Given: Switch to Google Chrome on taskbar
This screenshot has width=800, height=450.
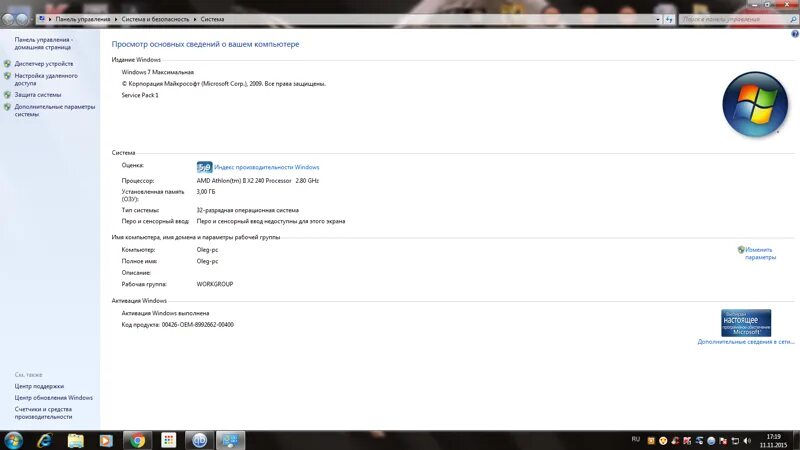Looking at the screenshot, I should click(x=137, y=440).
